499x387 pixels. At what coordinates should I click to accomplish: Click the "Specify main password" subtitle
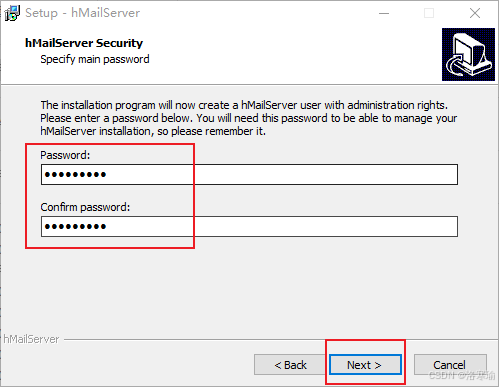(x=95, y=59)
